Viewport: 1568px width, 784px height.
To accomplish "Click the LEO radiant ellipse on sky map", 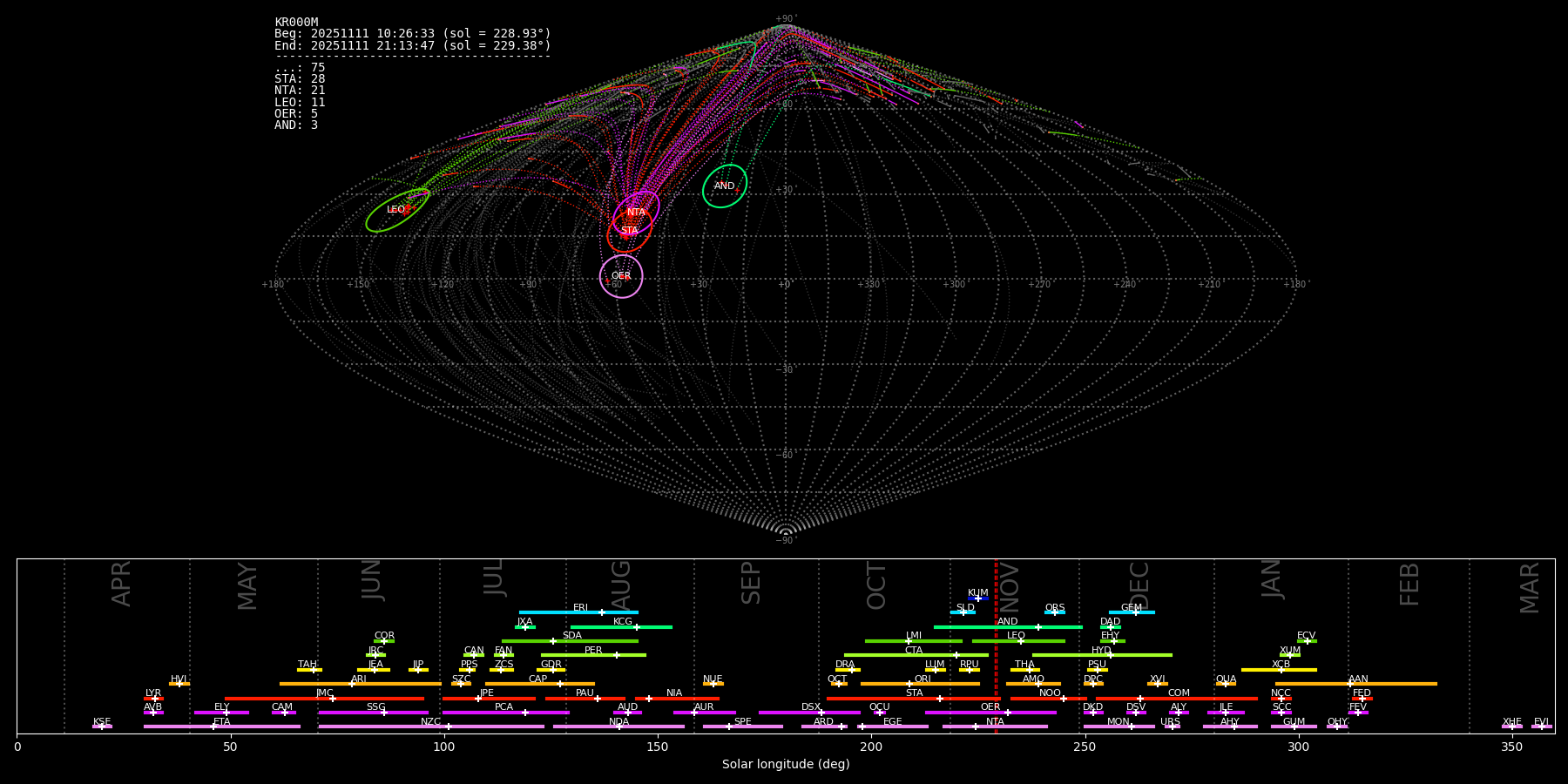I will [397, 210].
